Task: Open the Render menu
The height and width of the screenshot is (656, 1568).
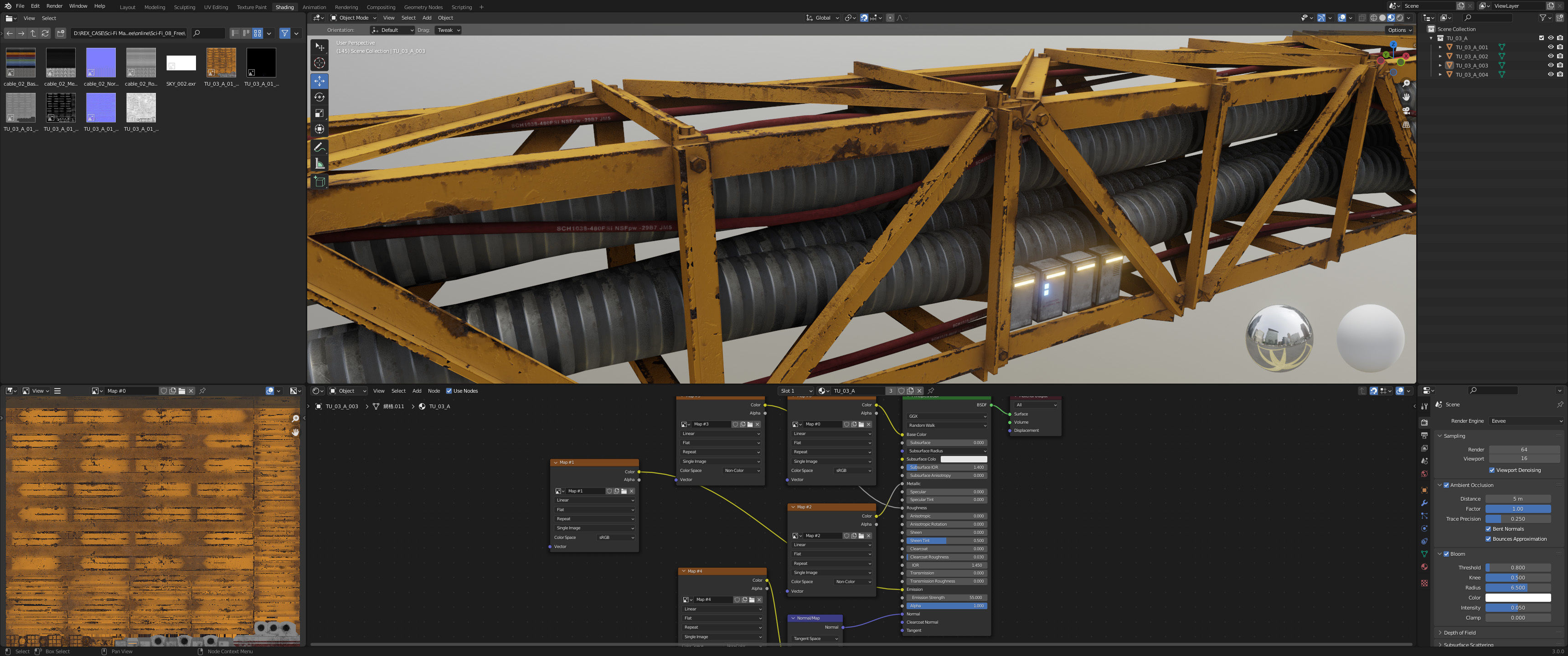Action: click(x=54, y=6)
